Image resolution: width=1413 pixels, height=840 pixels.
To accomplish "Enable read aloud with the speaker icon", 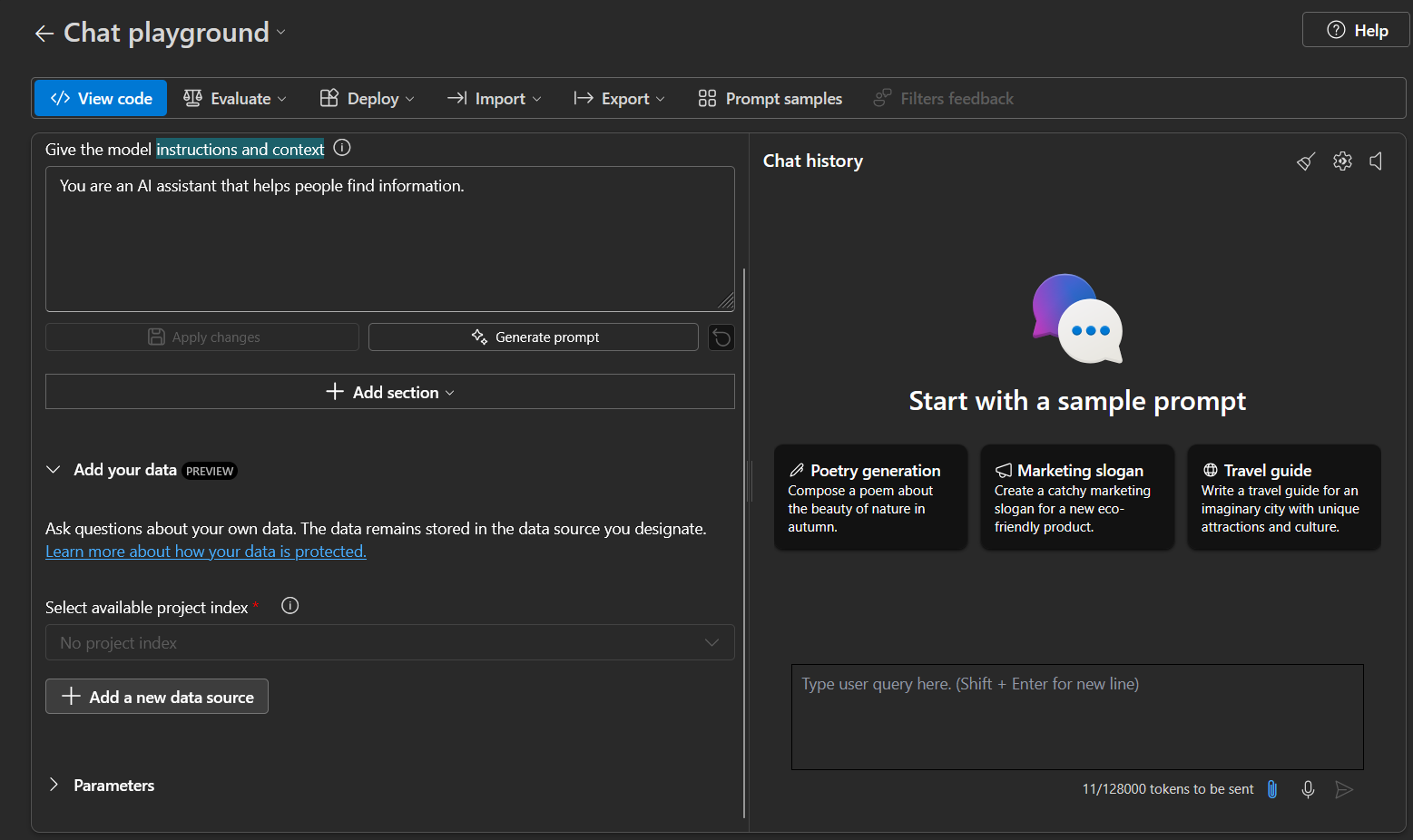I will pos(1376,161).
